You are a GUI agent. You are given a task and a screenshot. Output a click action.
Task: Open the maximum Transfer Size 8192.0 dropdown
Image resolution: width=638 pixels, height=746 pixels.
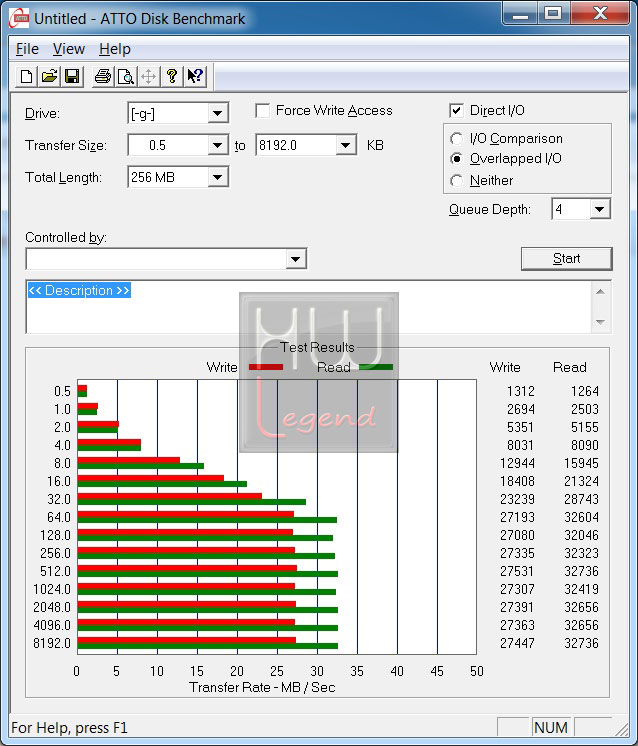click(345, 145)
